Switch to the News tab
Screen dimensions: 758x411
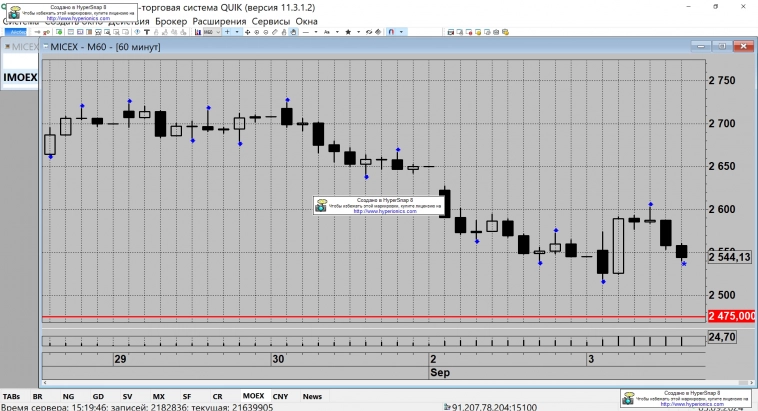pos(312,396)
